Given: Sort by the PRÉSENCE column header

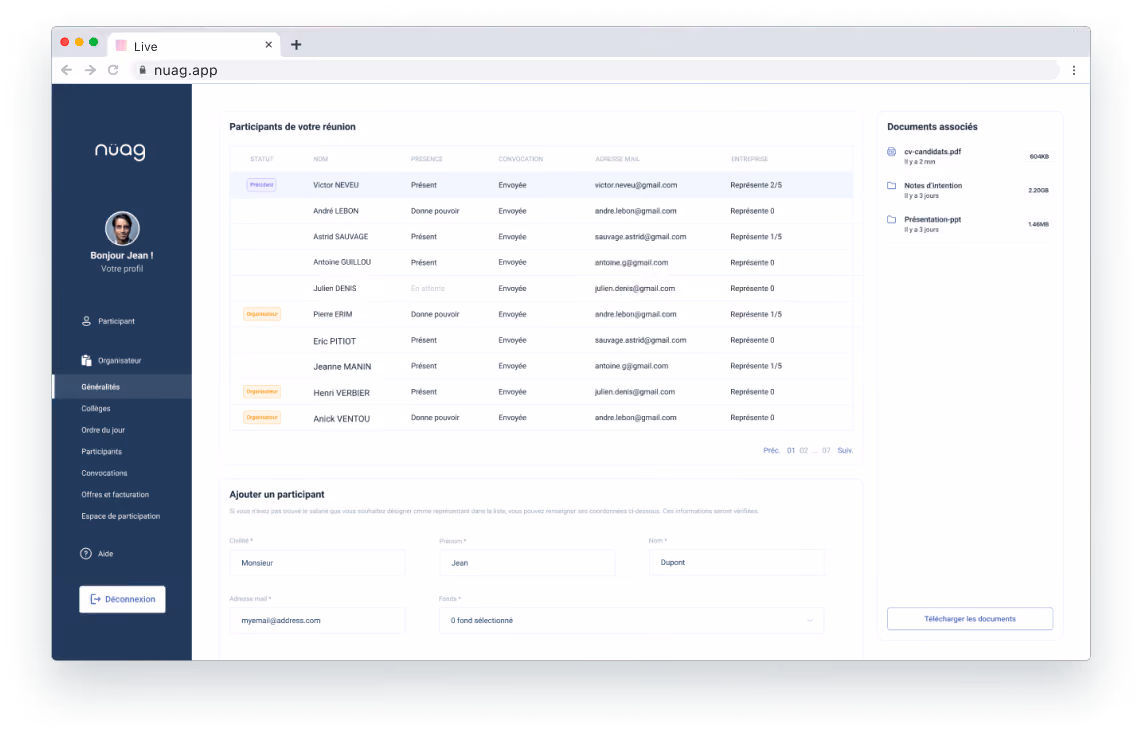Looking at the screenshot, I should tap(426, 159).
